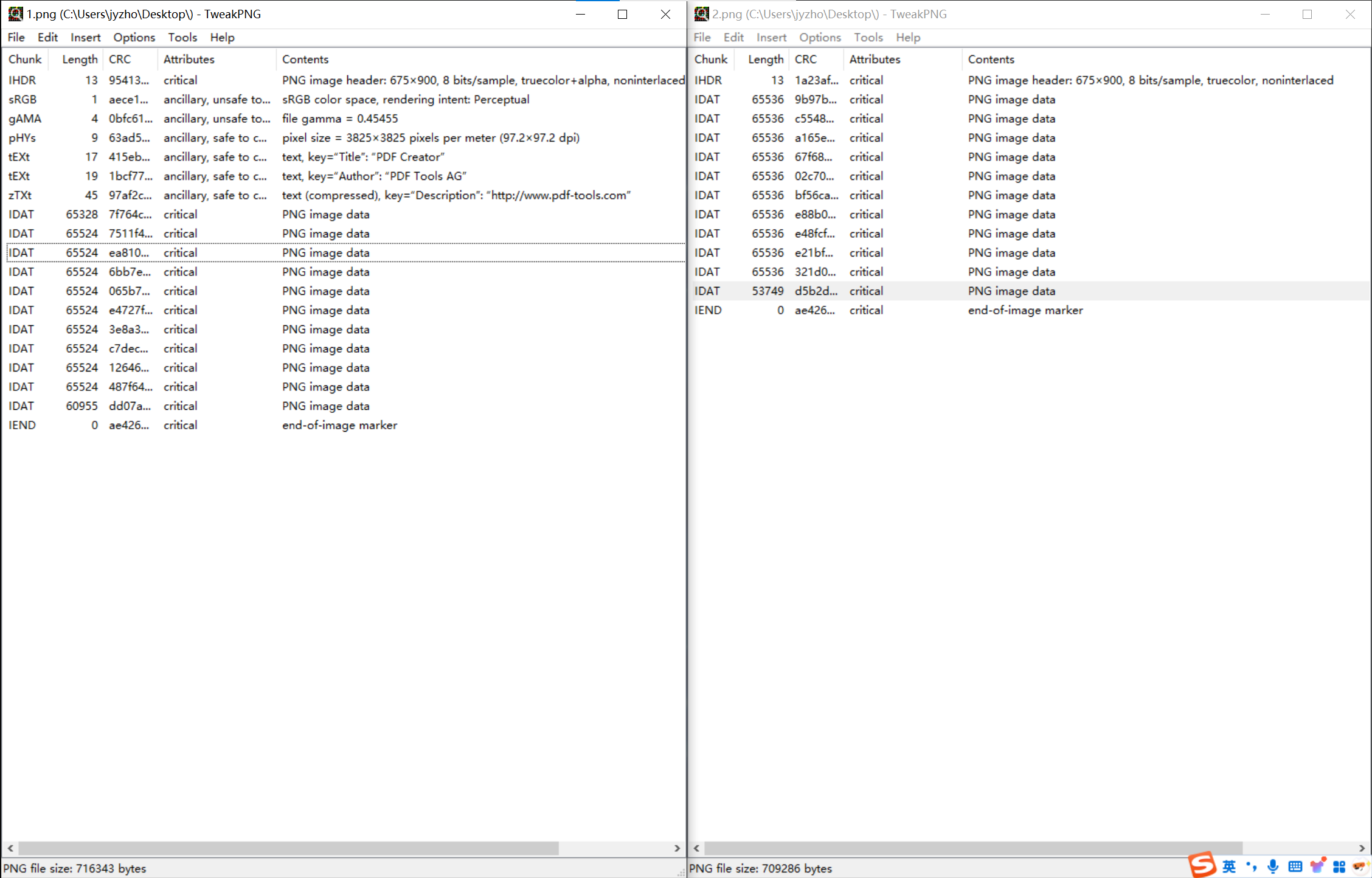The width and height of the screenshot is (1372, 878).
Task: Open Options menu in 2.png window
Action: (820, 37)
